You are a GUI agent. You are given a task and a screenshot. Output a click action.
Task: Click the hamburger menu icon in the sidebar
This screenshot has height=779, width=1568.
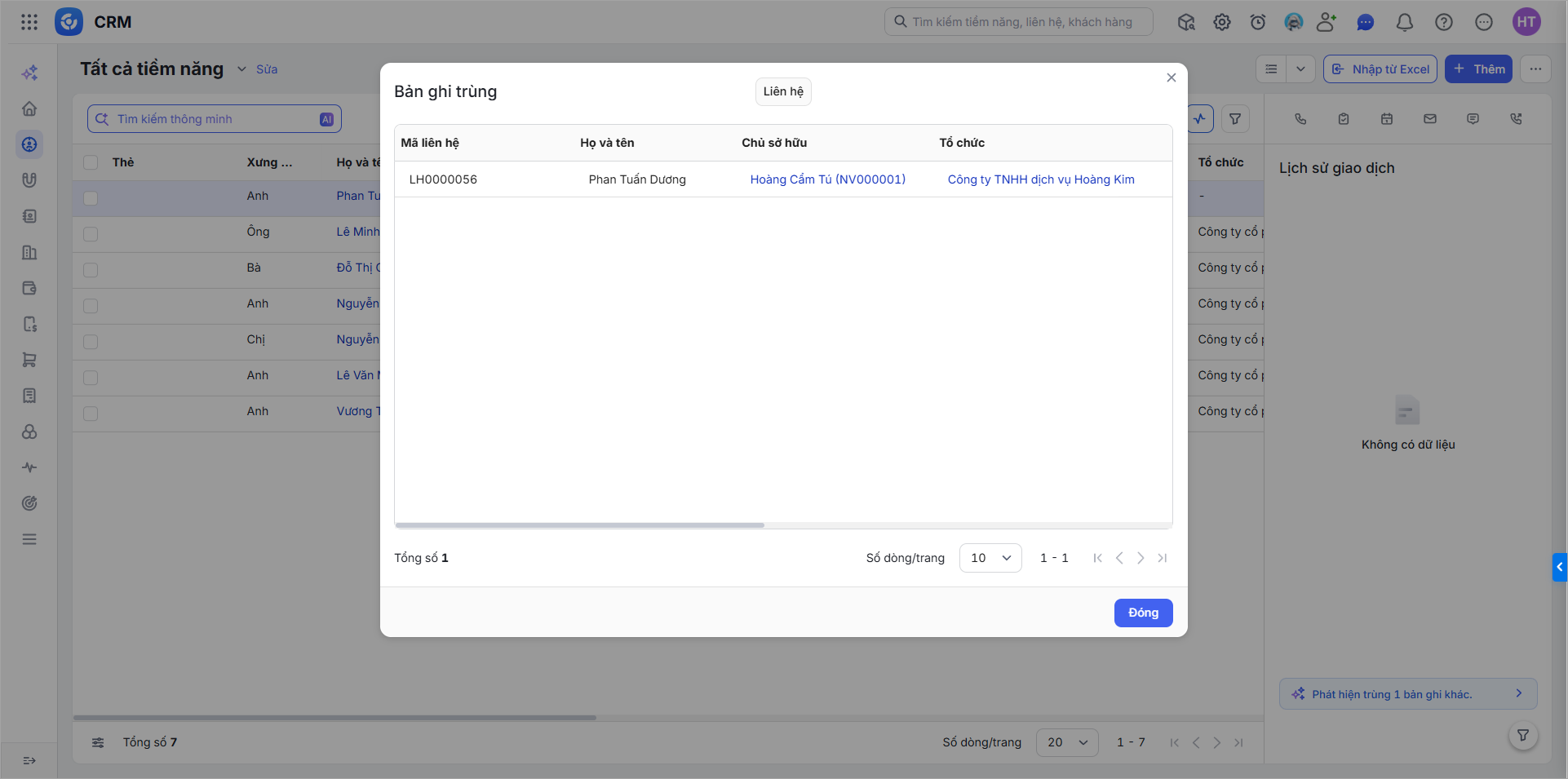click(x=29, y=539)
